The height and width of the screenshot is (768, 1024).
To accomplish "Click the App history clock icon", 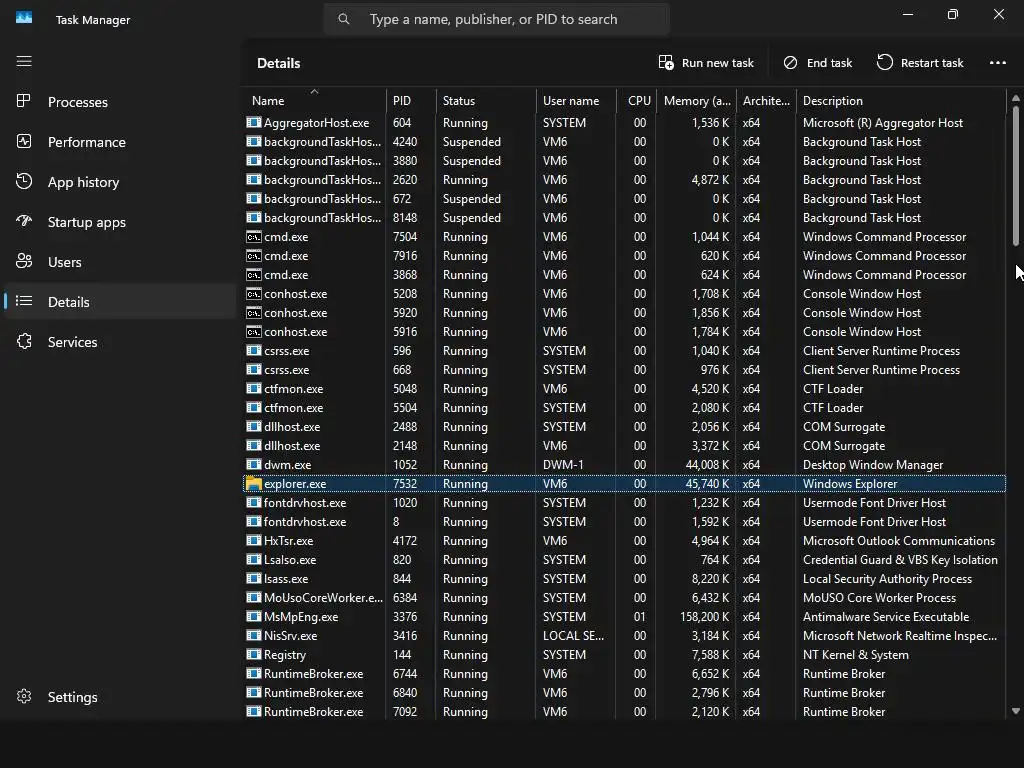I will tap(24, 182).
